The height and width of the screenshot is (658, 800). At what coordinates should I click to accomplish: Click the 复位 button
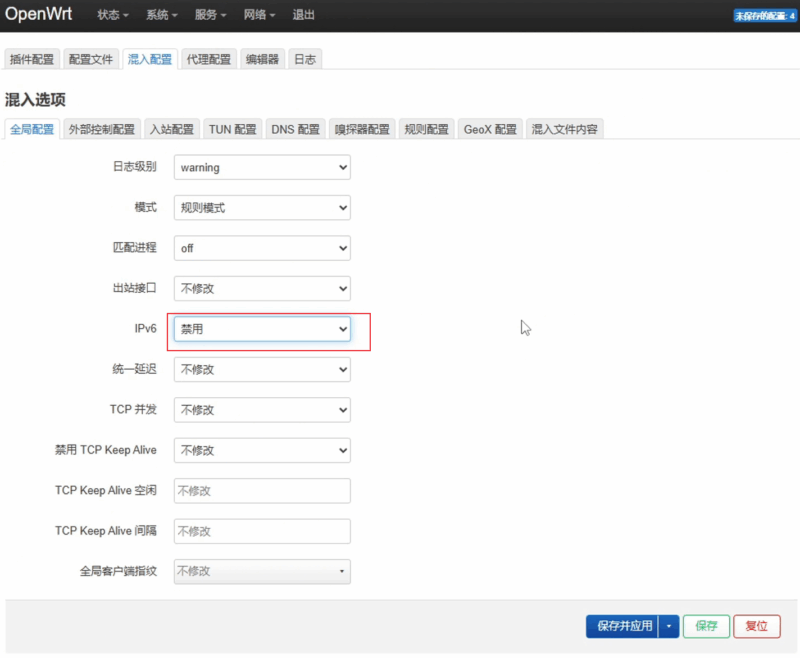click(x=757, y=626)
